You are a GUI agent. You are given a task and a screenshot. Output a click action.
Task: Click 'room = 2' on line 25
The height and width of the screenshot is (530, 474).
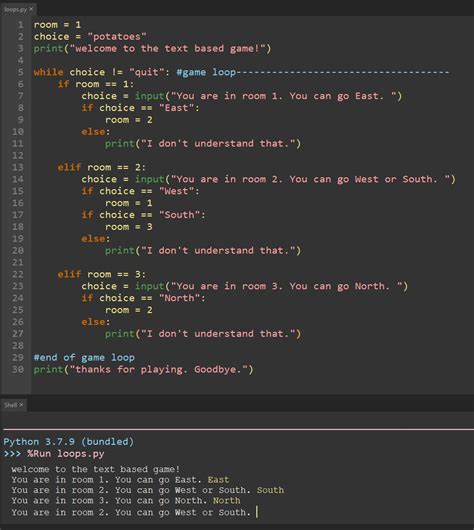pyautogui.click(x=129, y=310)
